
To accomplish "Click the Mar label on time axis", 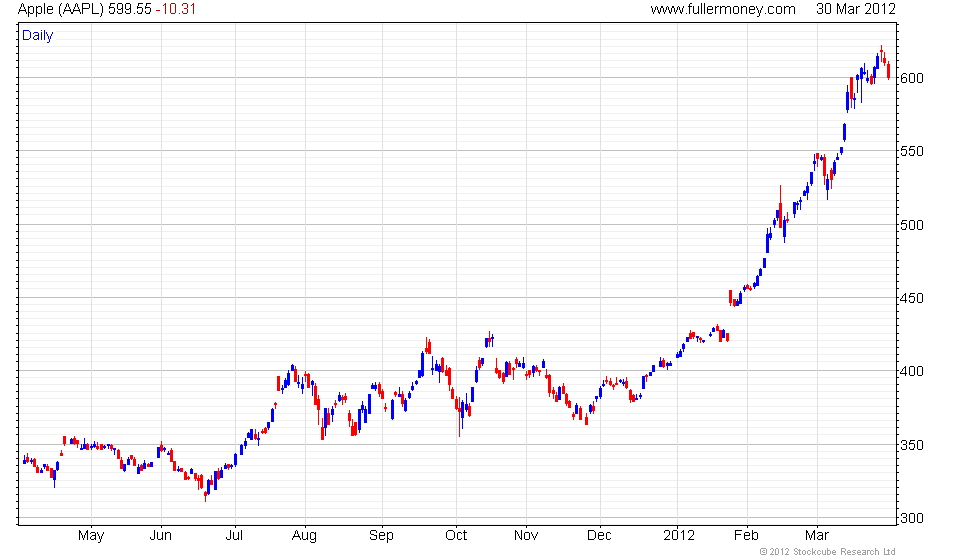I will click(x=817, y=536).
